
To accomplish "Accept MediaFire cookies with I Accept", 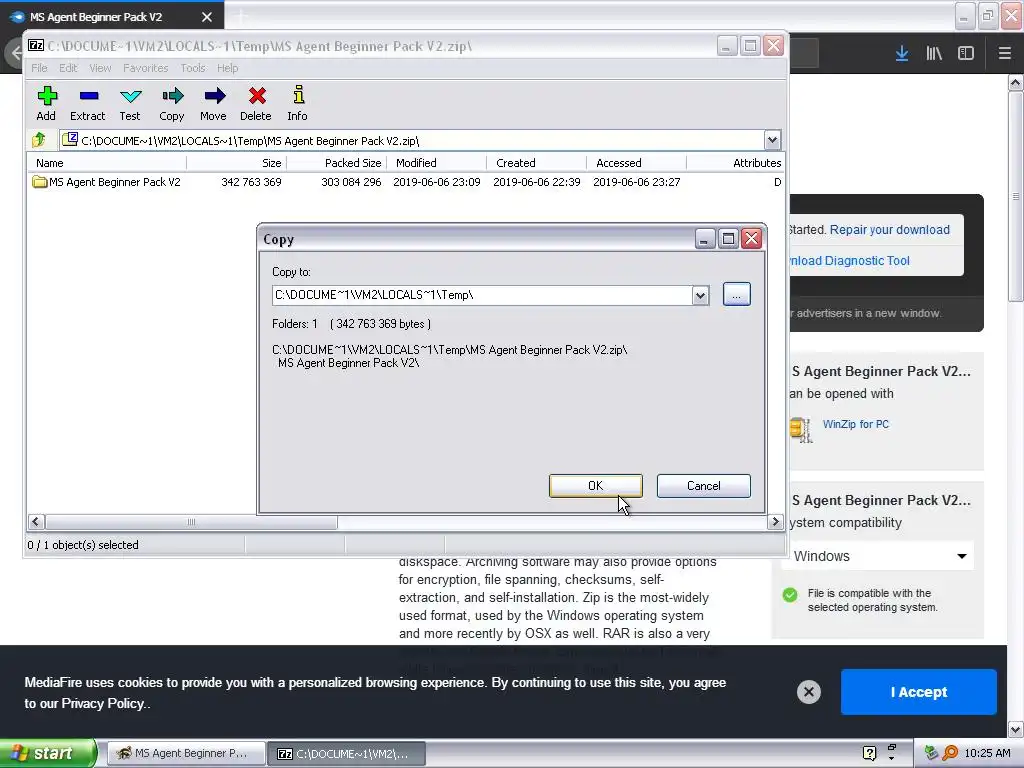I will coord(918,692).
